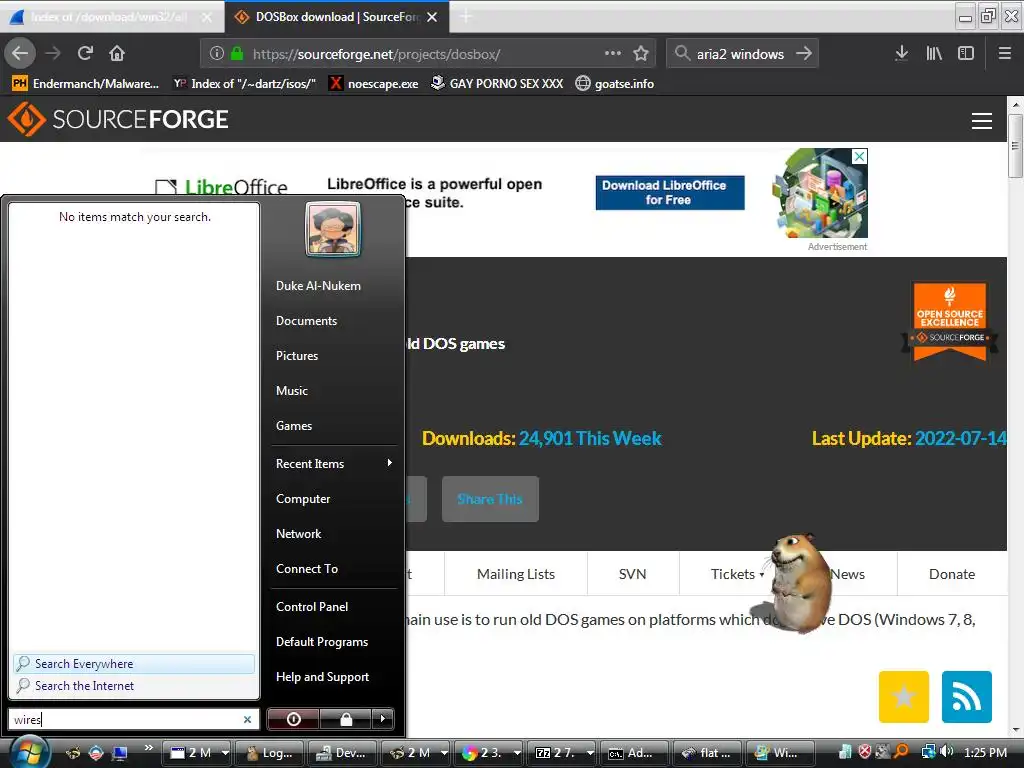This screenshot has height=768, width=1024.
Task: Clear the Start menu search box
Action: 248,719
